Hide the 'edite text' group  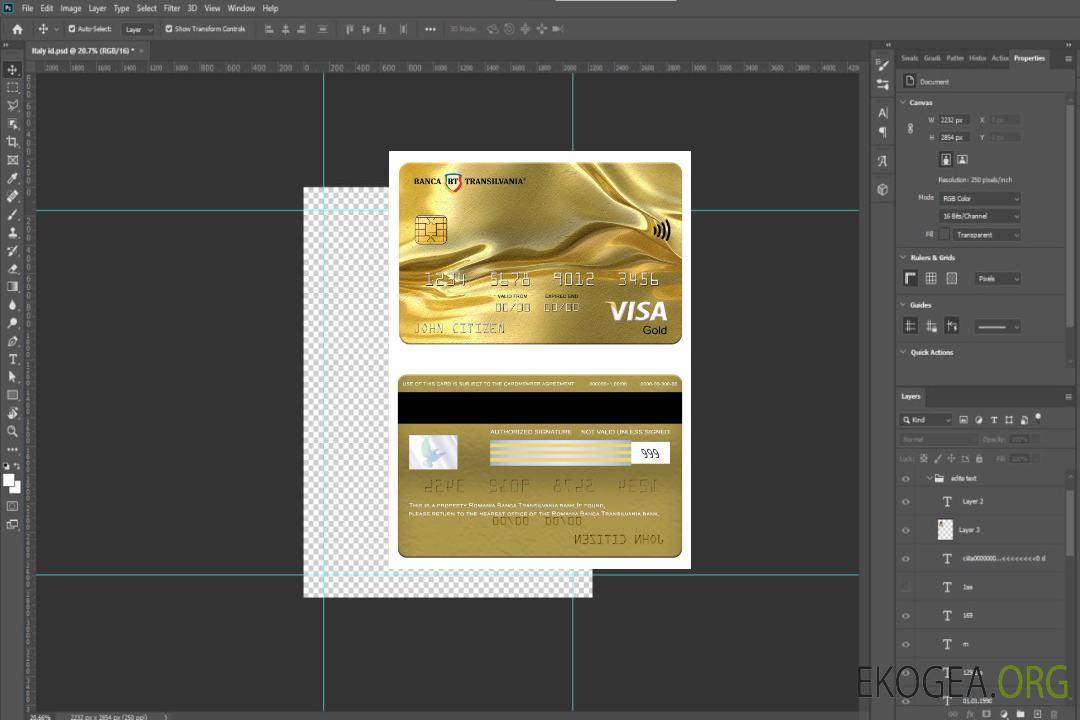906,479
